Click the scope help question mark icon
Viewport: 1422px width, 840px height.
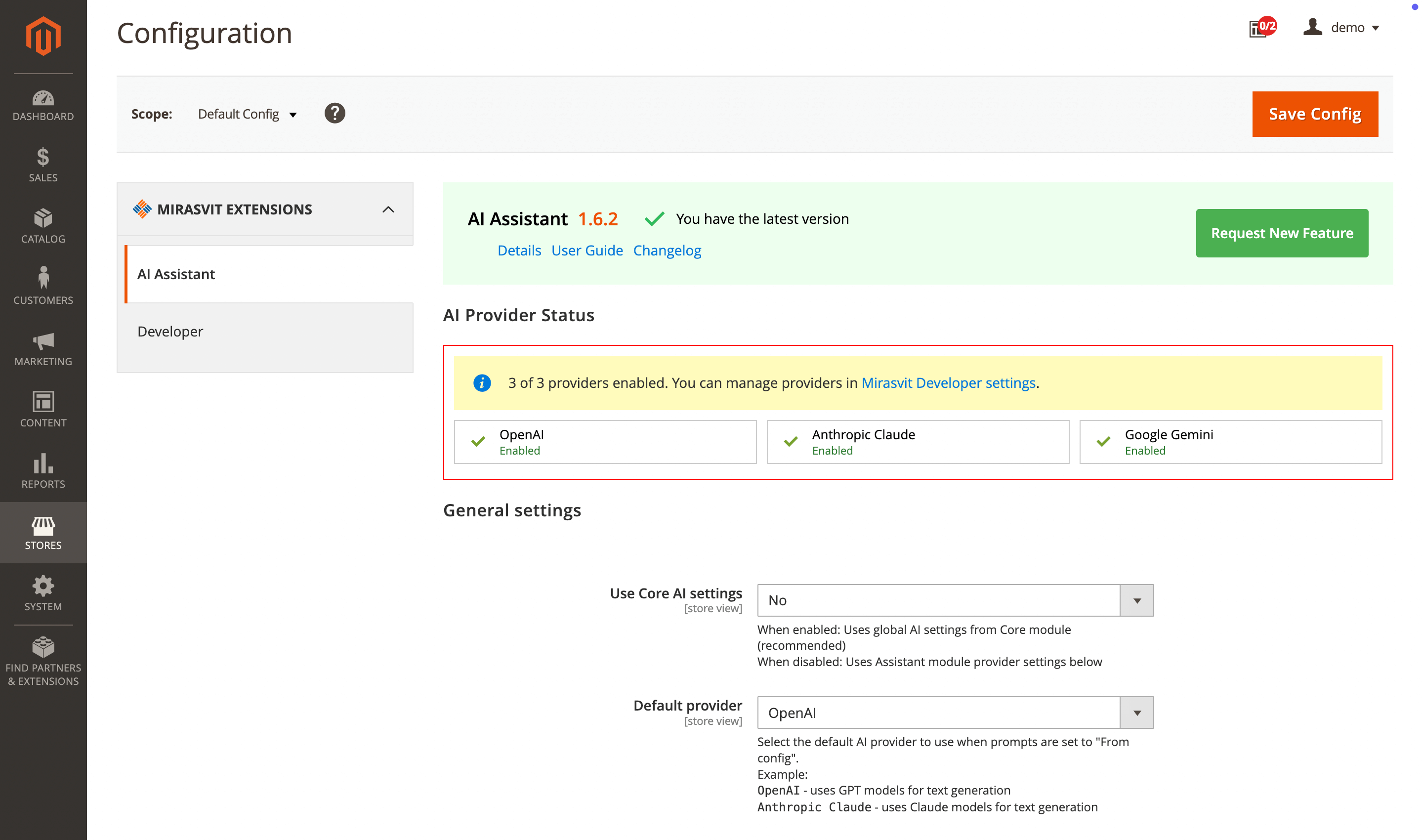(x=335, y=113)
